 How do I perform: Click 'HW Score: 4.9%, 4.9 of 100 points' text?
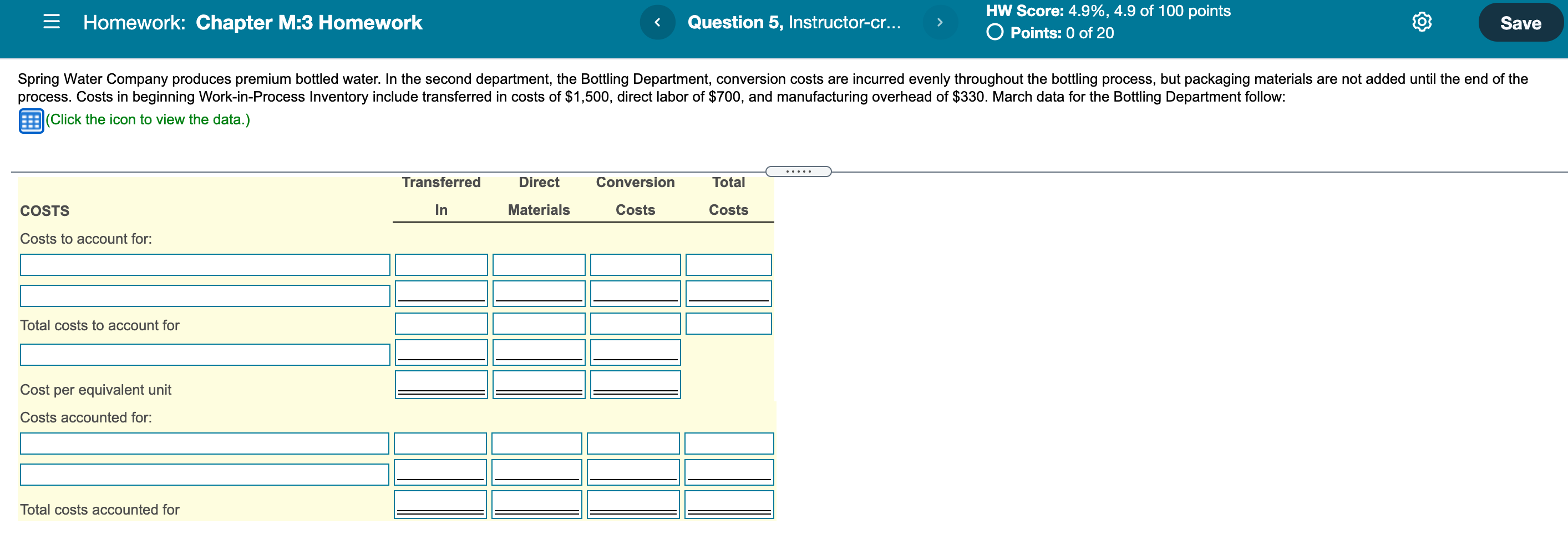[1108, 11]
